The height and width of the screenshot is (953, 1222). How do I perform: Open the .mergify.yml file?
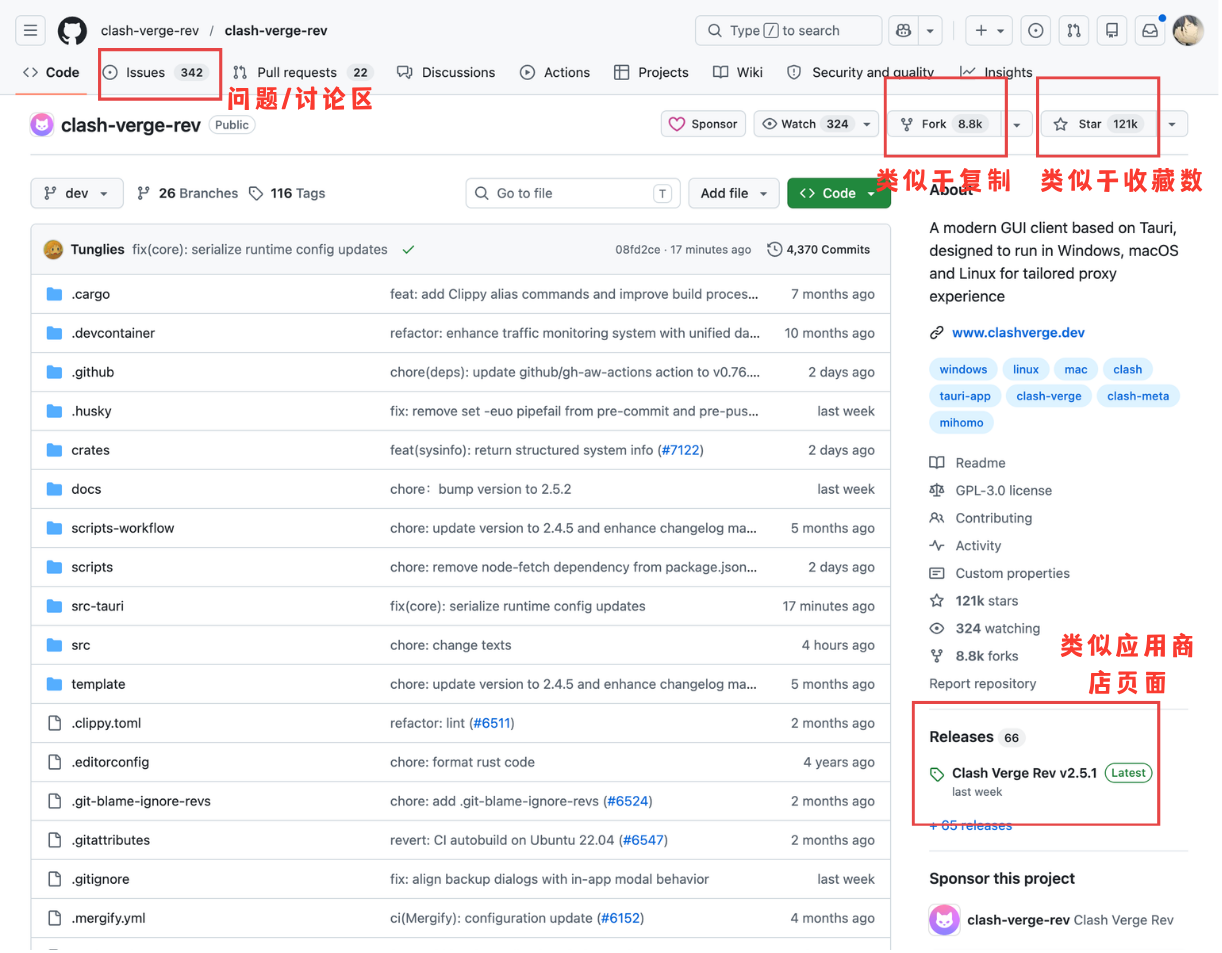(108, 918)
